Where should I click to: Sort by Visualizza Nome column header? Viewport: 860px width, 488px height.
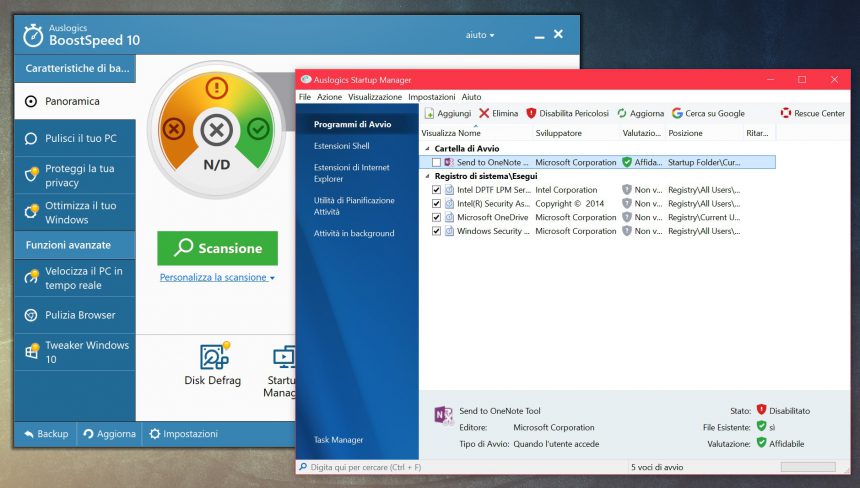click(476, 133)
